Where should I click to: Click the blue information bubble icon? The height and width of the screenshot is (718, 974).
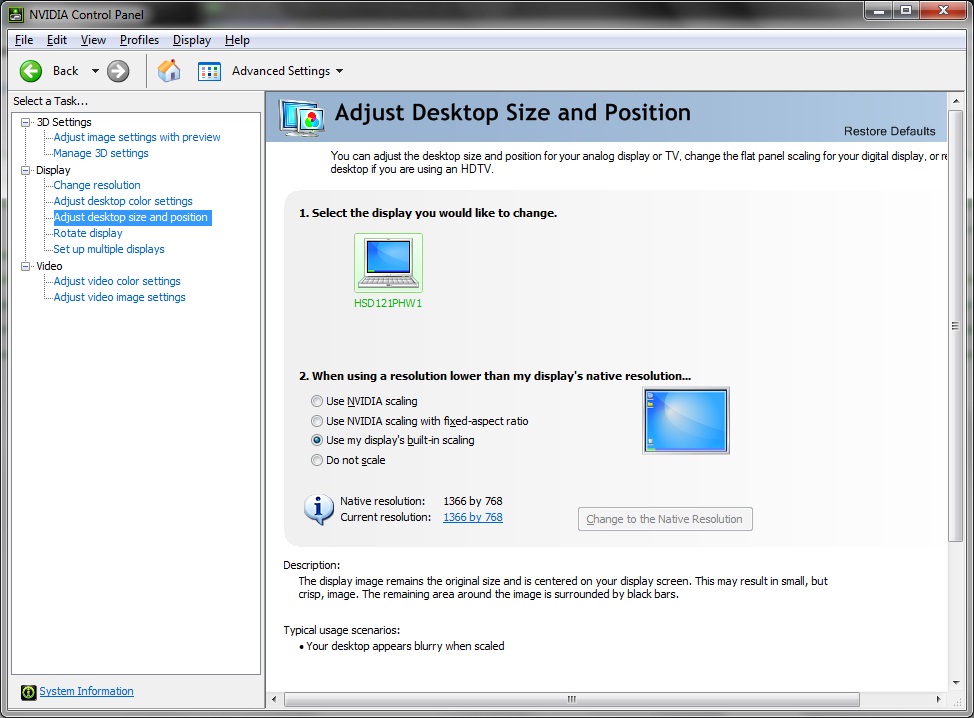pos(319,509)
